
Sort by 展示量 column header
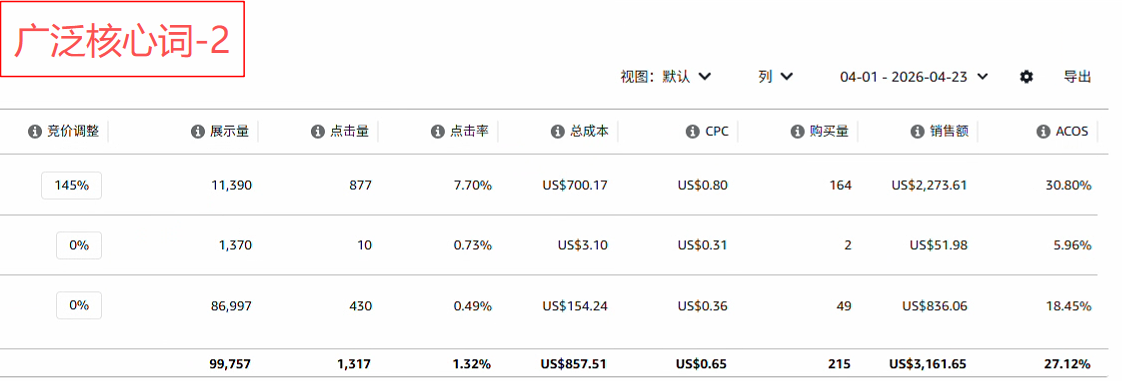(229, 132)
